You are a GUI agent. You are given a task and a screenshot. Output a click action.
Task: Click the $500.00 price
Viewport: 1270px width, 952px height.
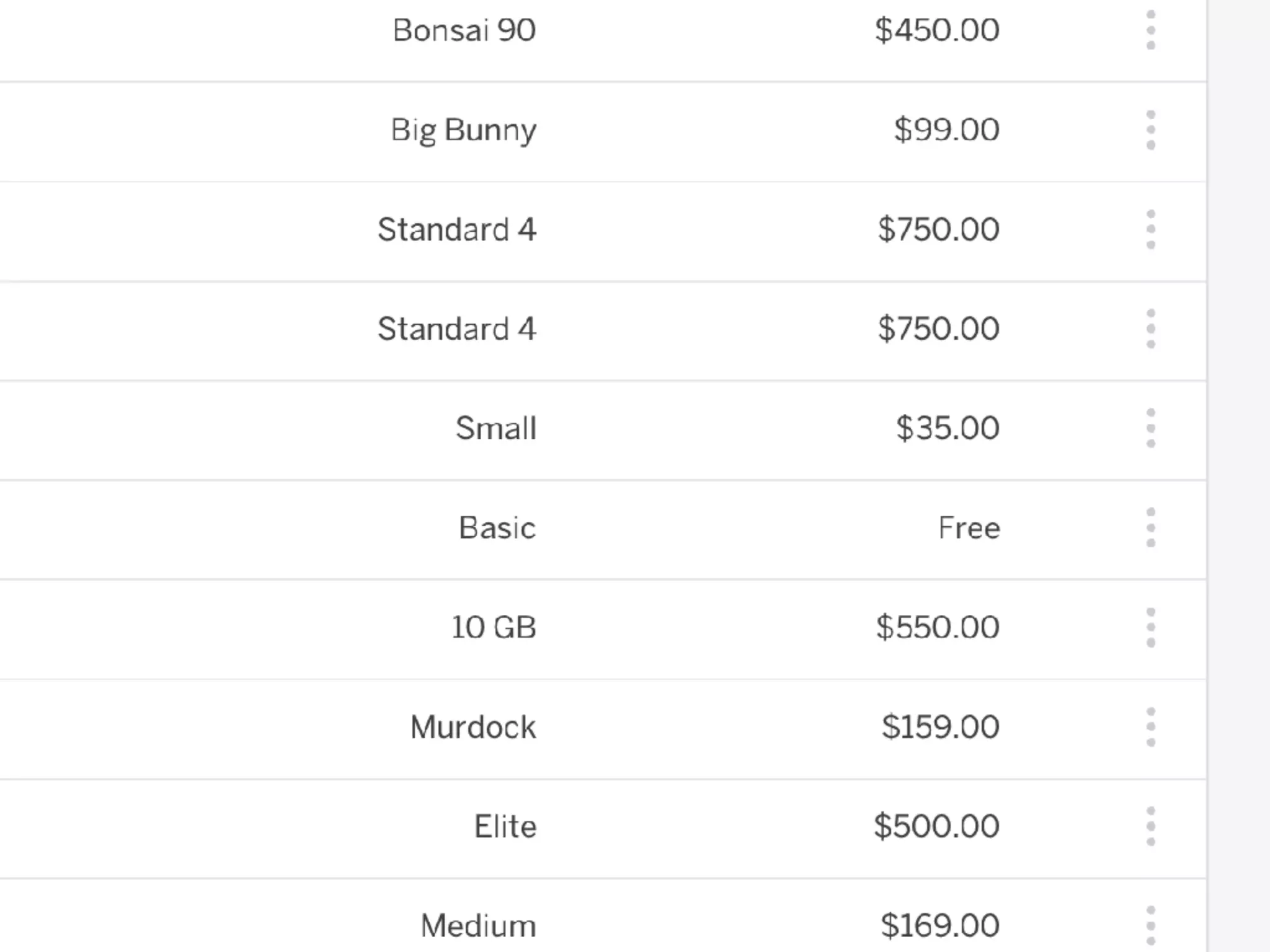[x=936, y=826]
